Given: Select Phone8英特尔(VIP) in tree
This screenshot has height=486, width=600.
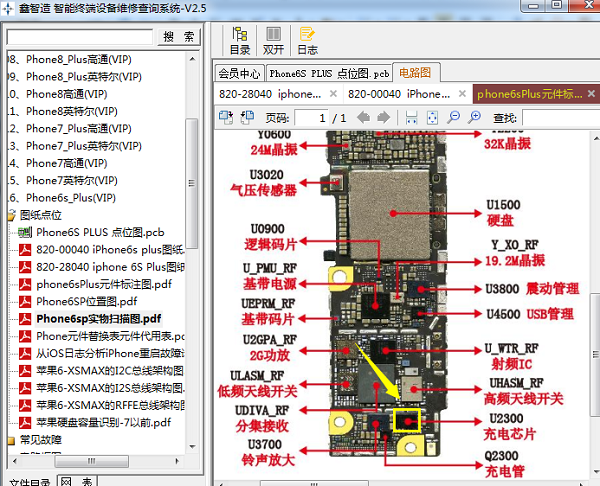Looking at the screenshot, I should [x=72, y=111].
